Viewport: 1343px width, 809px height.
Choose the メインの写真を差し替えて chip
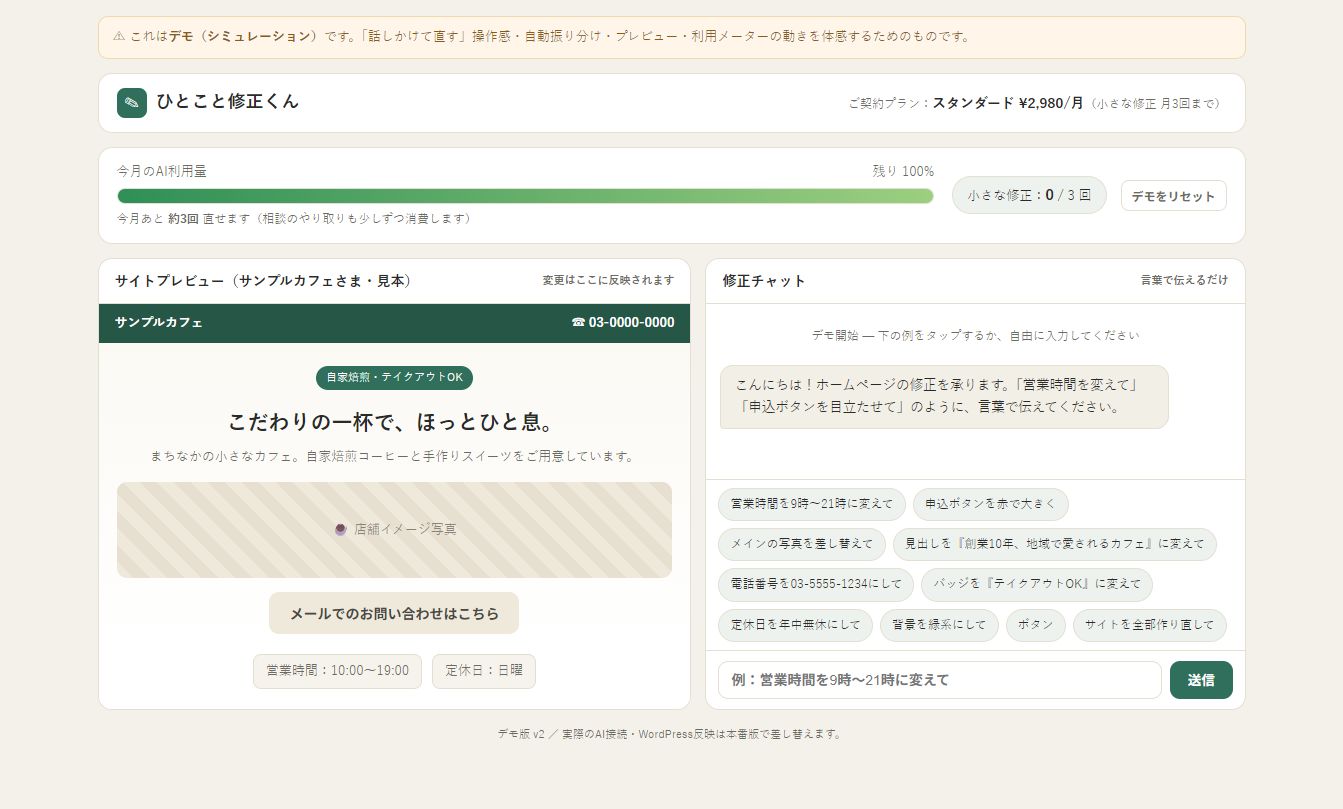coord(802,544)
